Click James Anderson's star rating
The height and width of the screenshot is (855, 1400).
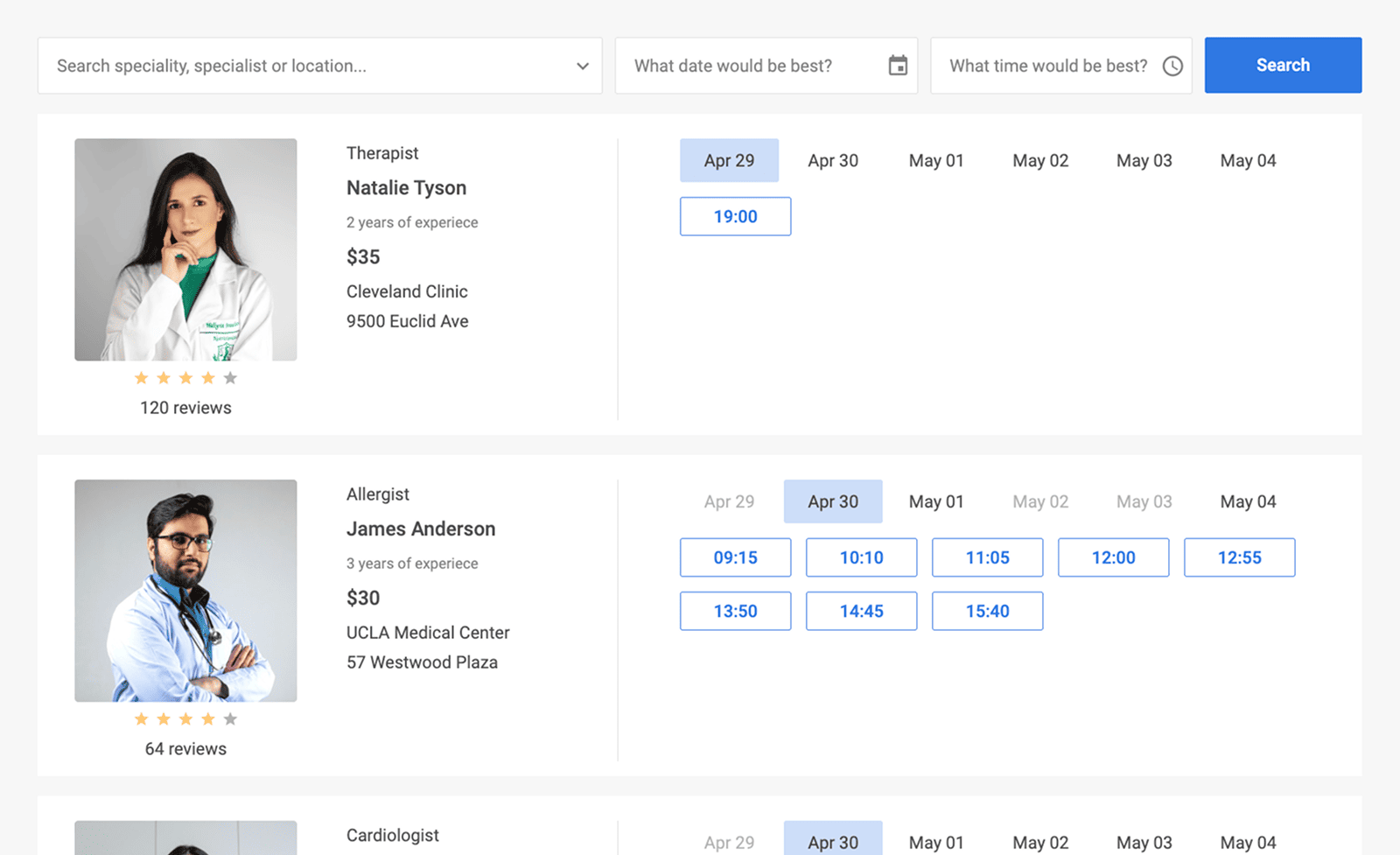pos(185,719)
